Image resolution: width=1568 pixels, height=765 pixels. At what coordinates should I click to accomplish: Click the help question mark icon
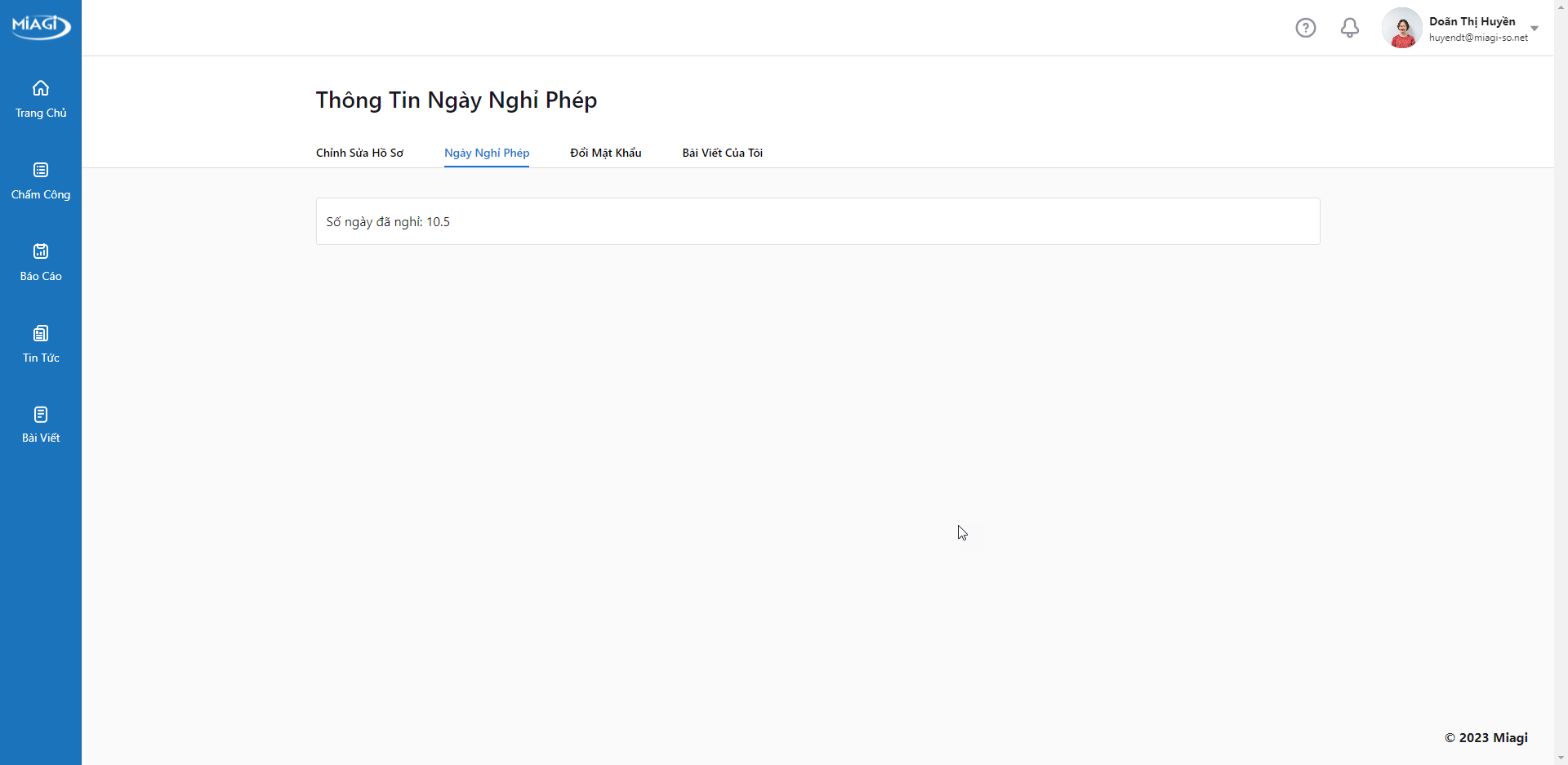[1306, 28]
